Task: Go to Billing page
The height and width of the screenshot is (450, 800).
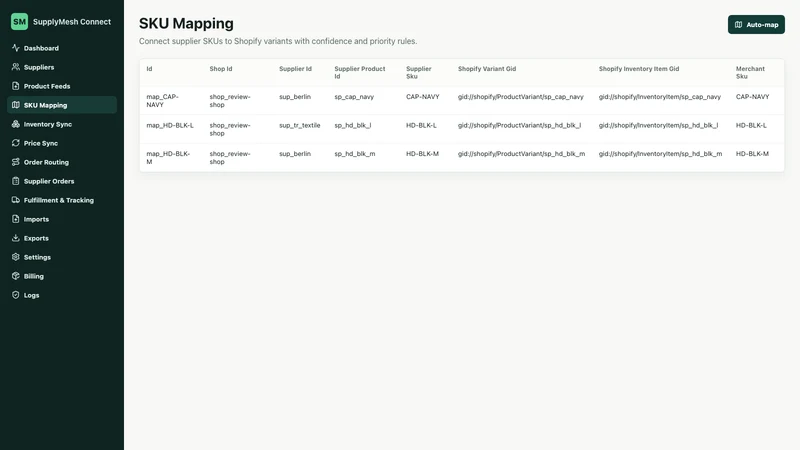Action: 62,276
